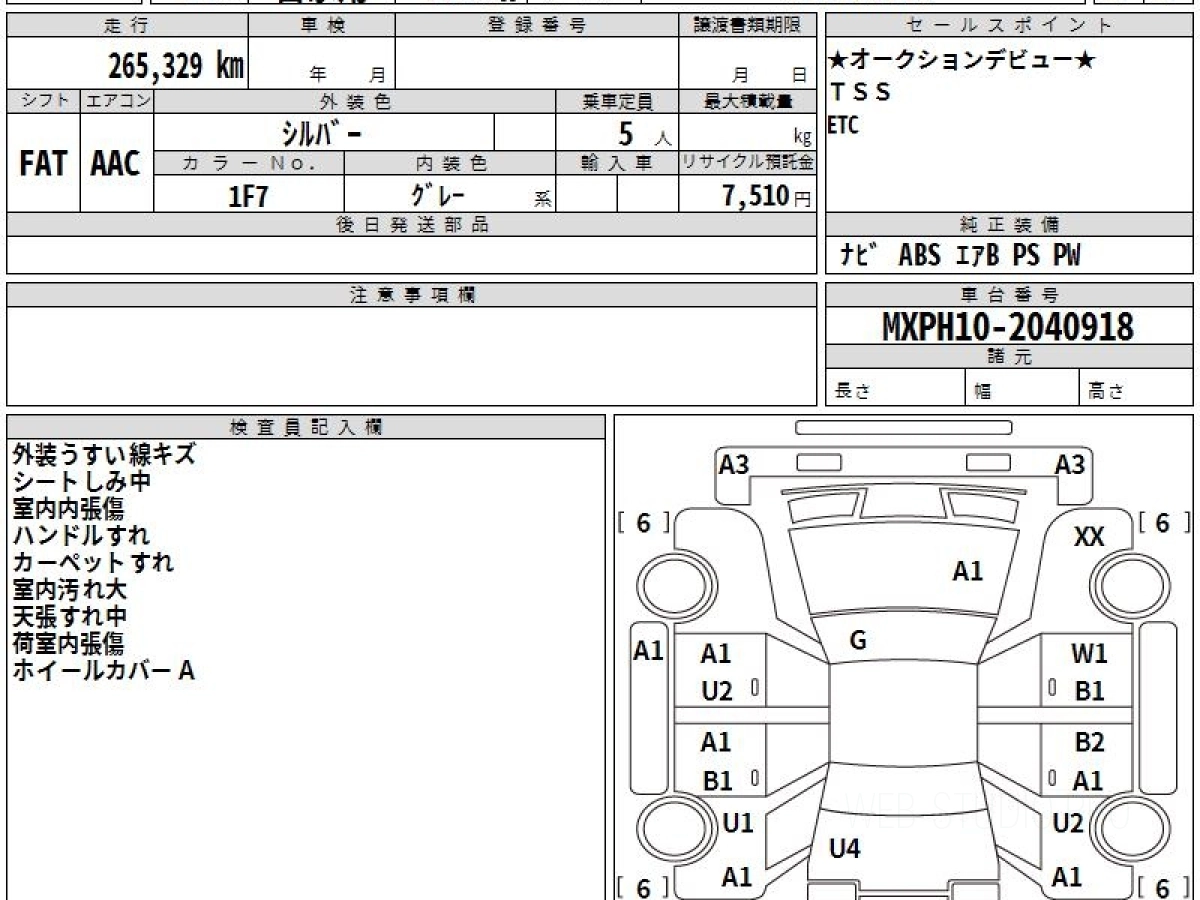Select the ハンドルすれ inspector note
The image size is (1200, 900).
pos(82,535)
